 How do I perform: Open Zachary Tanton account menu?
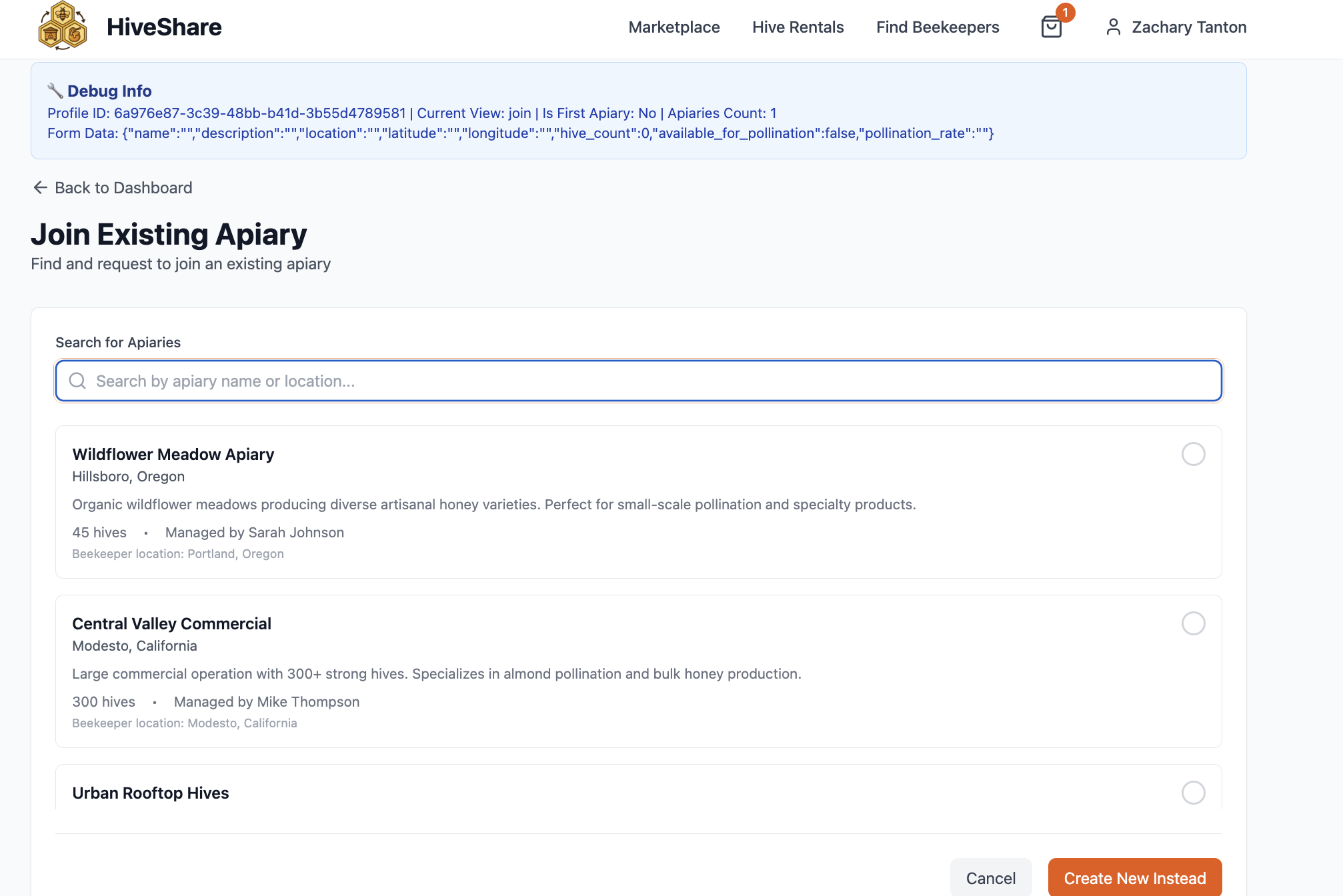coord(1188,27)
